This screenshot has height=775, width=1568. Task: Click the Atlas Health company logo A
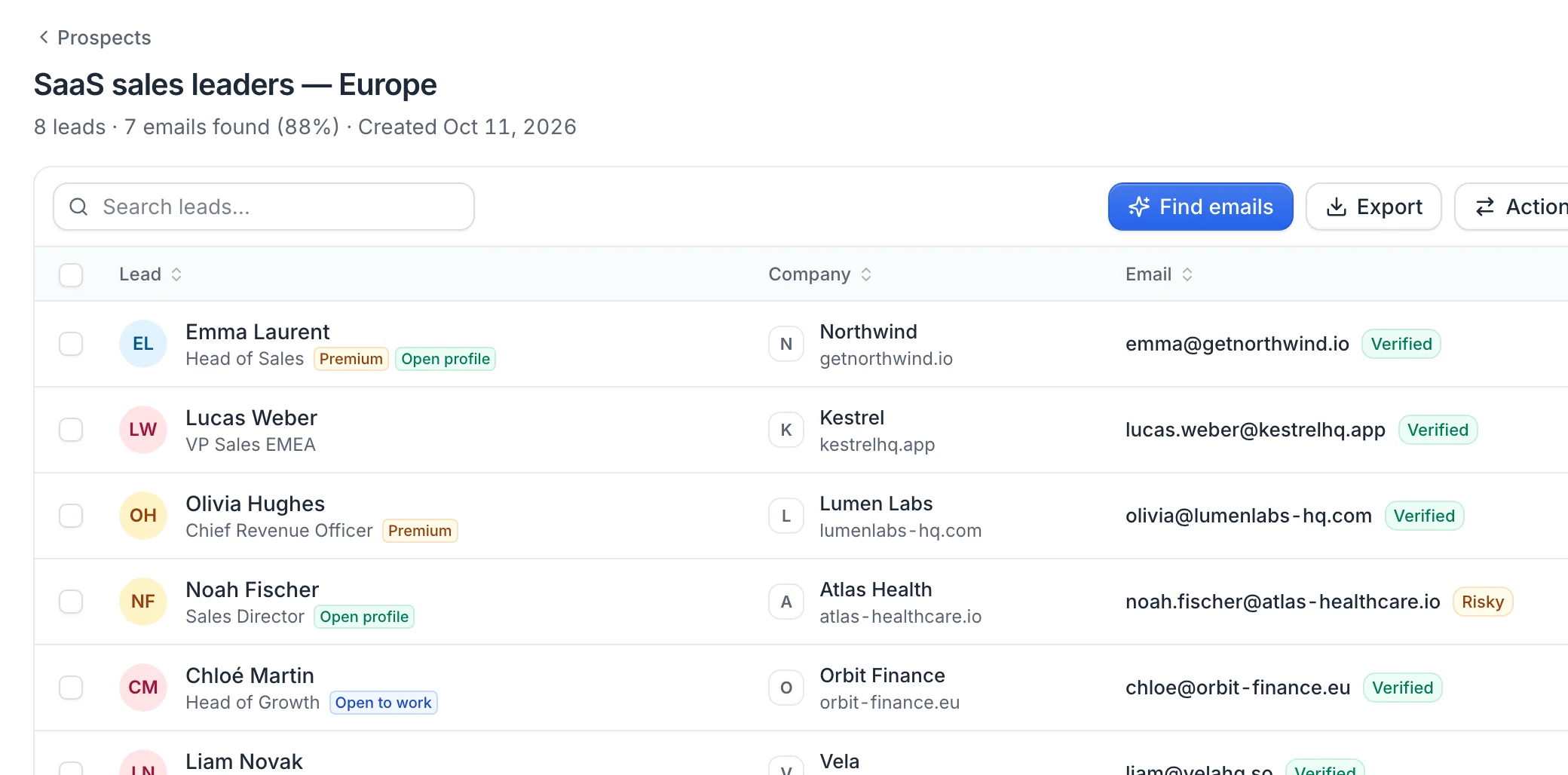pyautogui.click(x=786, y=602)
